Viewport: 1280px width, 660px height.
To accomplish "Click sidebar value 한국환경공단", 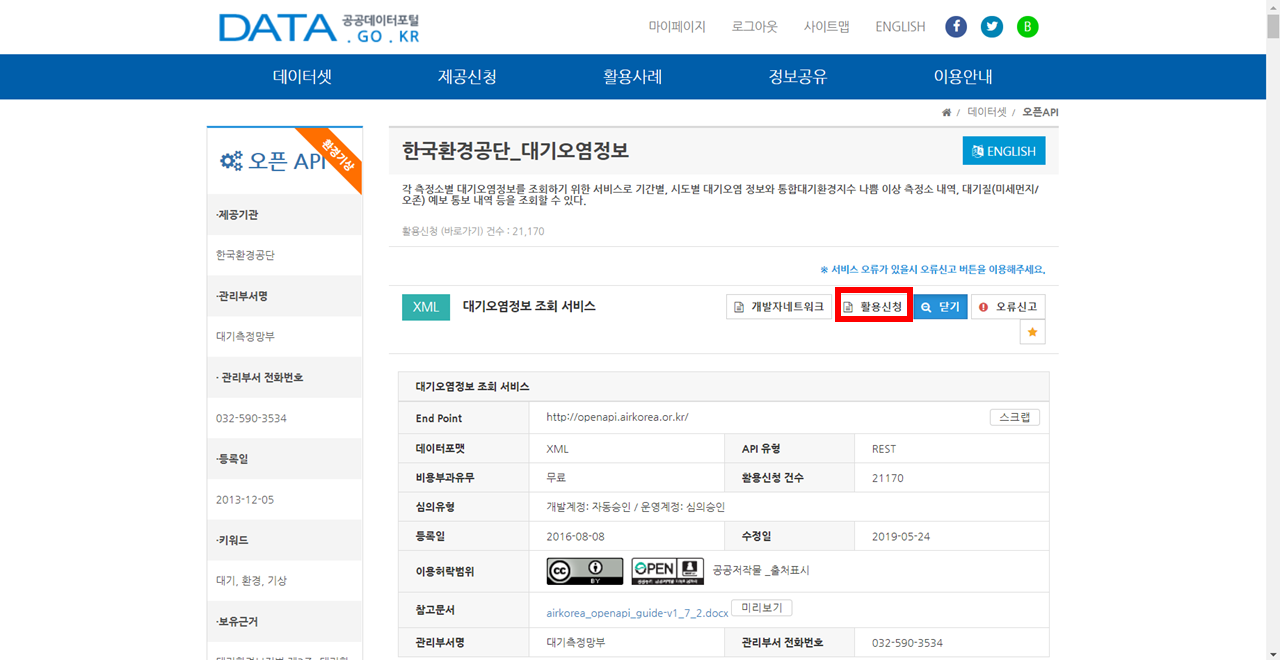I will [x=245, y=255].
